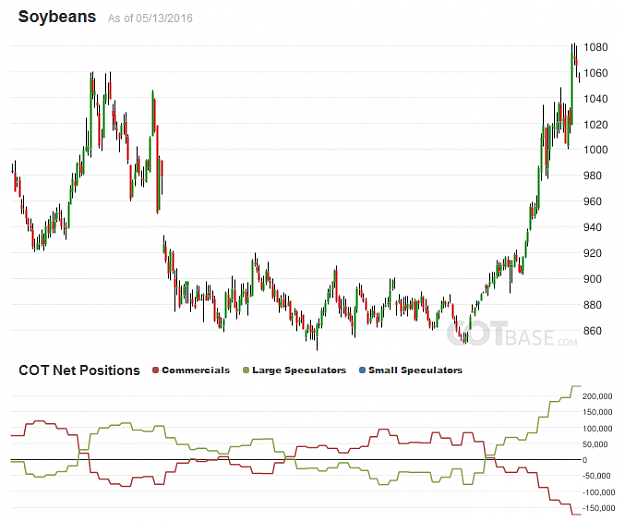Screen dimensions: 625x522
Task: Click the 100,000 net positions axis label
Action: tap(597, 428)
